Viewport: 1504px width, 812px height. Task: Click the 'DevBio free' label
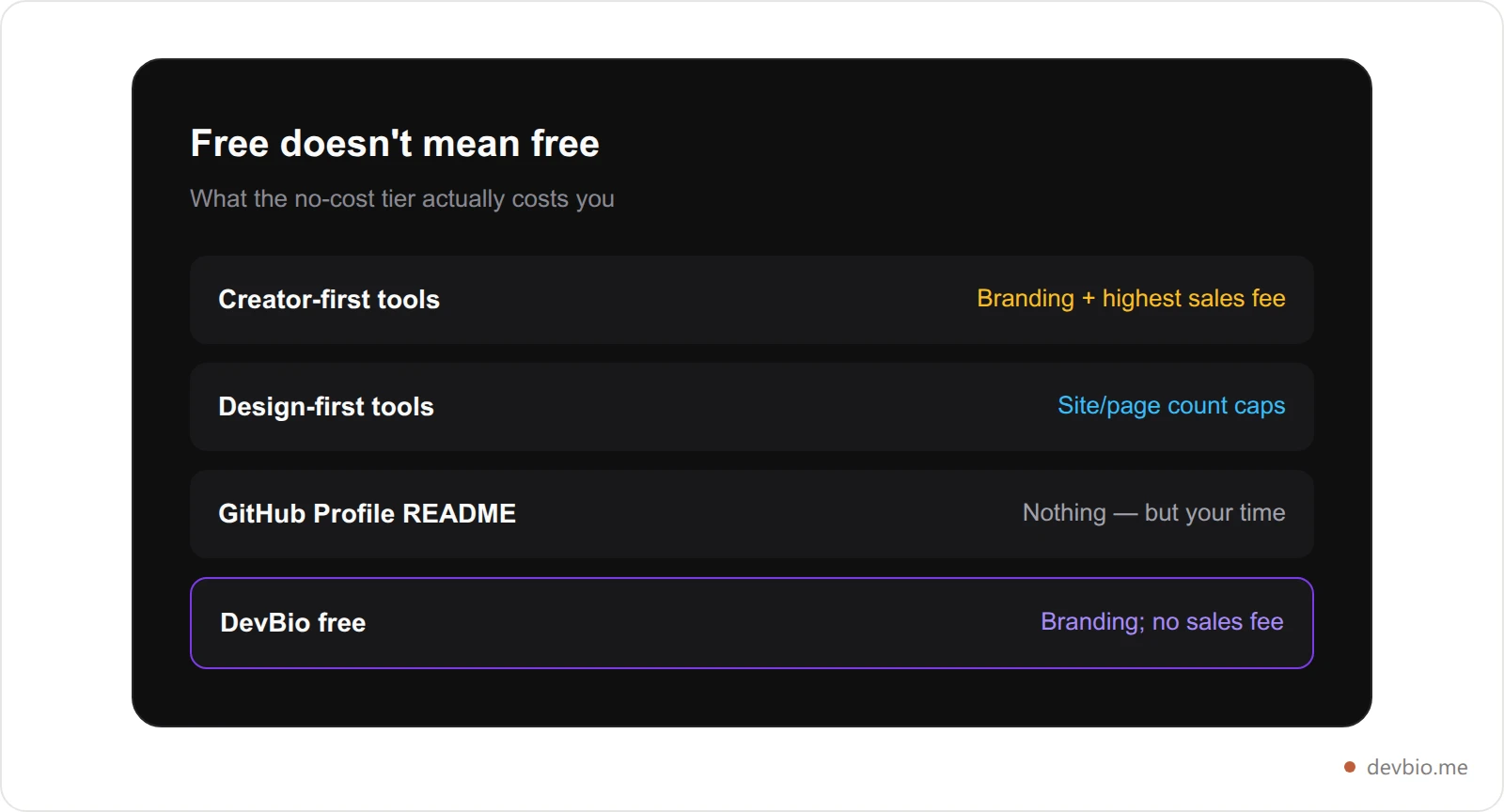click(x=293, y=623)
